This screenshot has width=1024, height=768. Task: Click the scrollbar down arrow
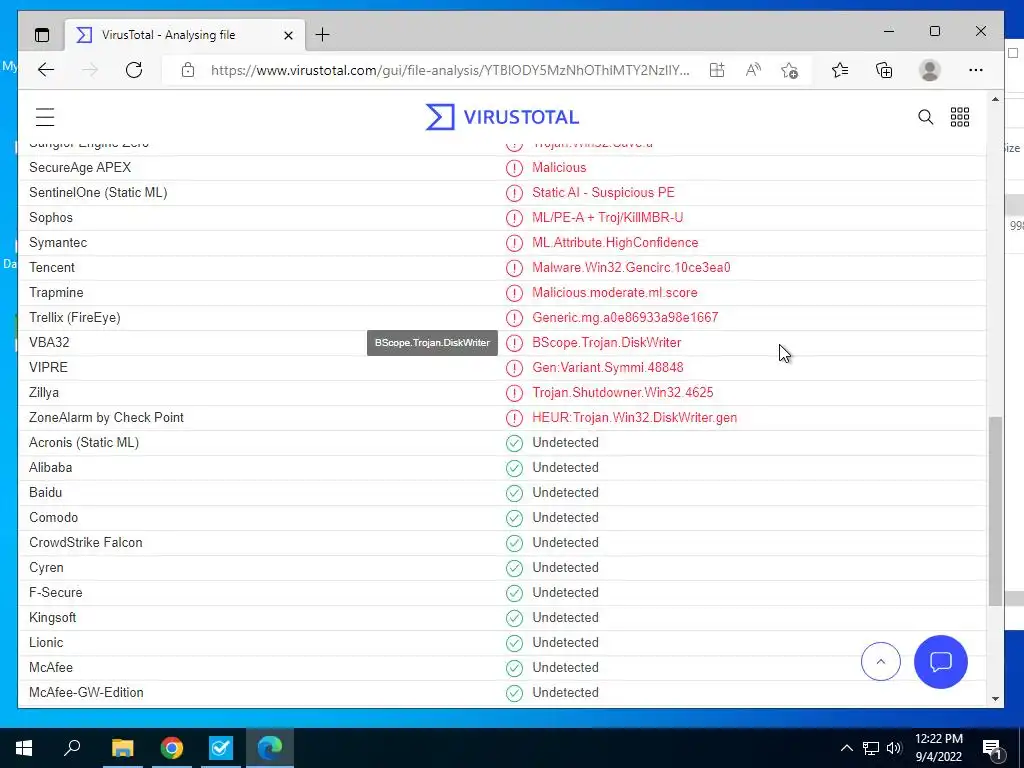point(995,698)
